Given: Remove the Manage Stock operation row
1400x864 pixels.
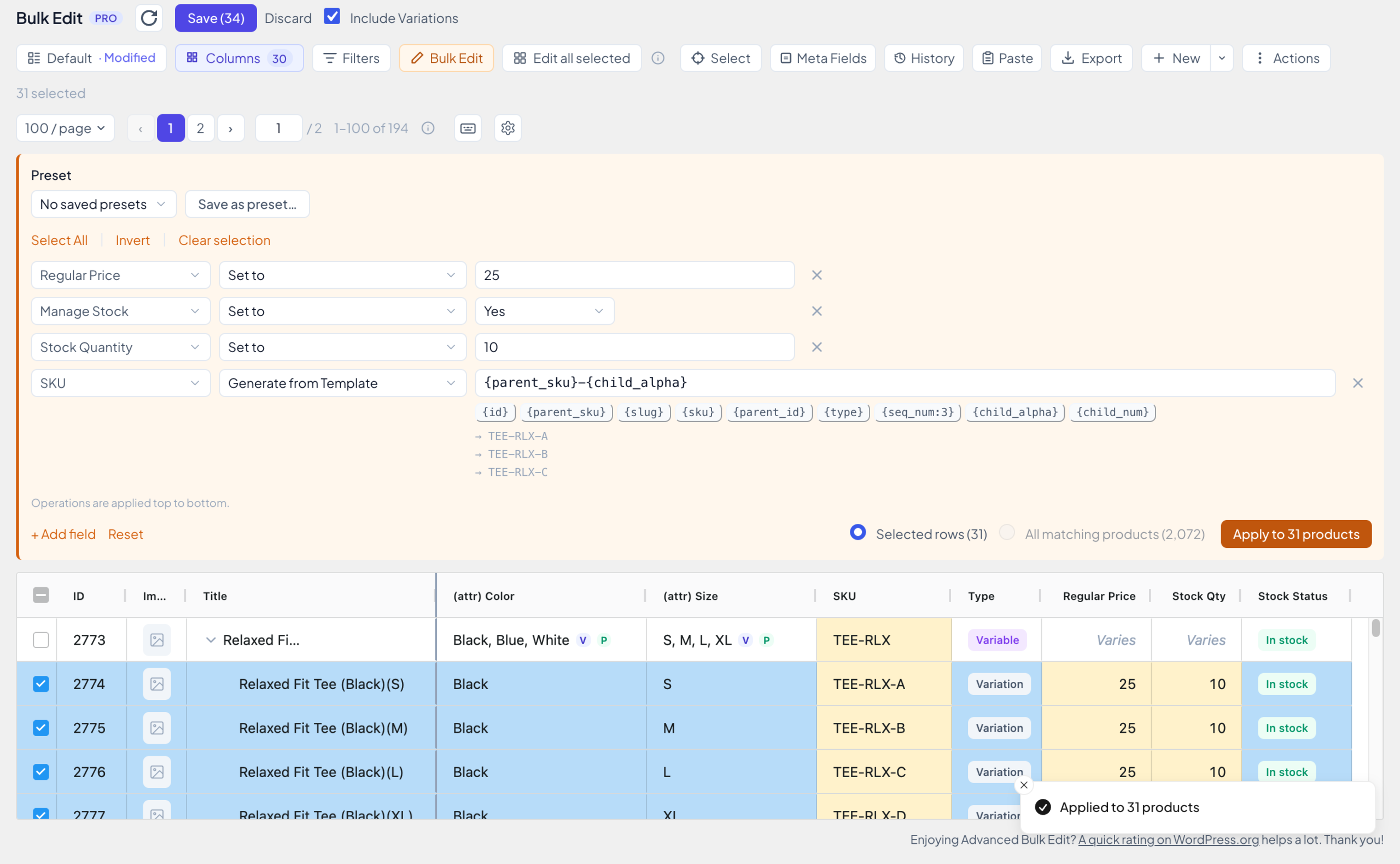Looking at the screenshot, I should [816, 312].
